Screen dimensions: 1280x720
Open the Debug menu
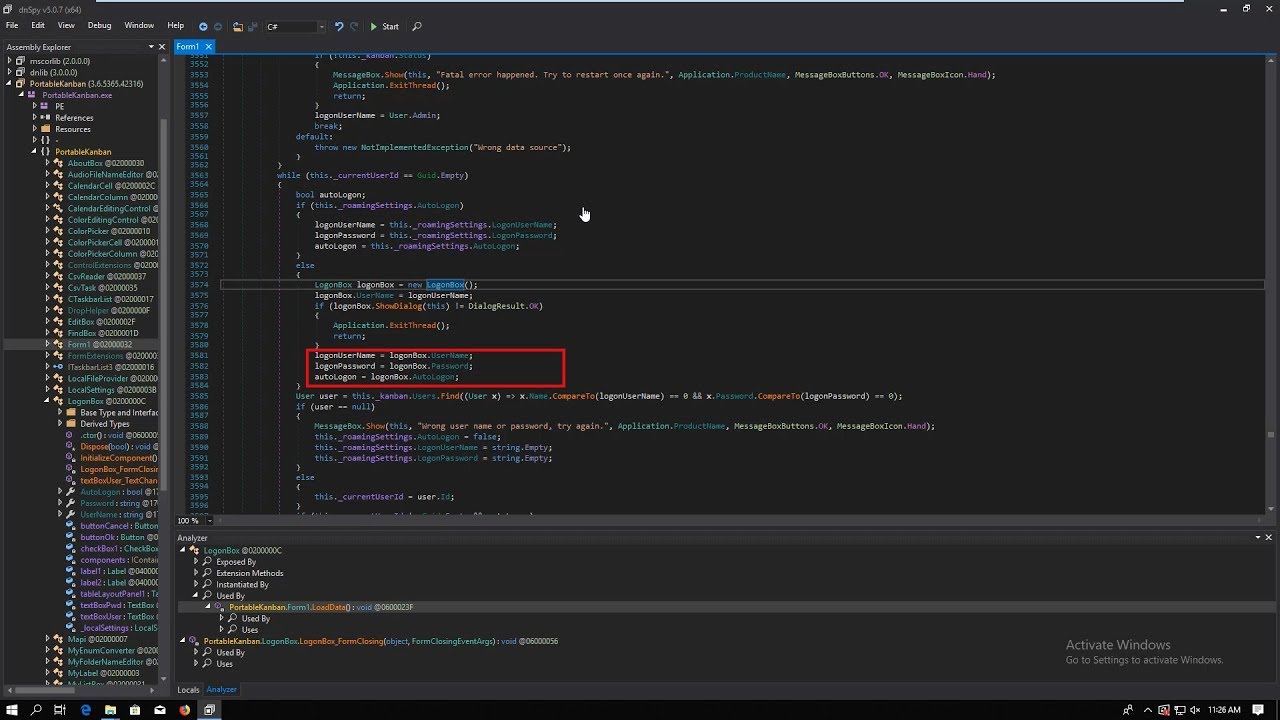pos(100,25)
